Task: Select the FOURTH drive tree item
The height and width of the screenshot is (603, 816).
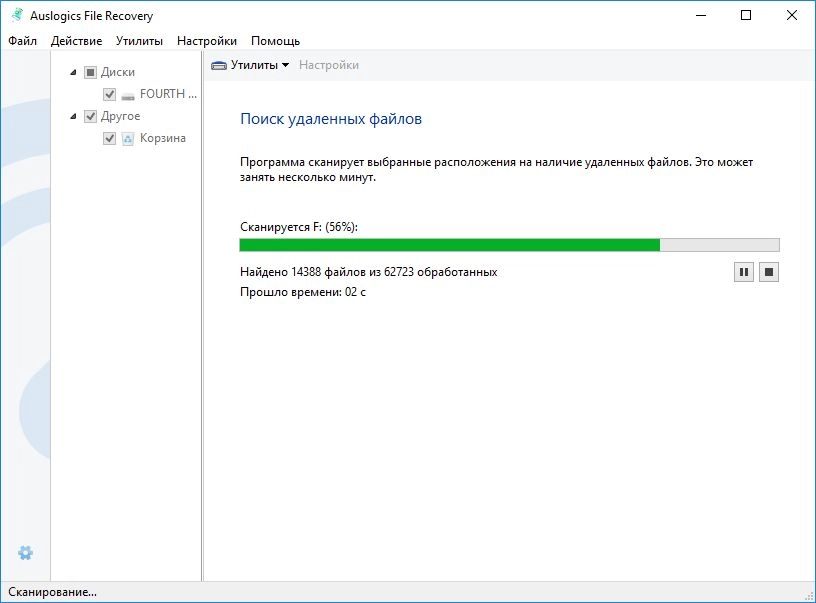Action: [168, 94]
